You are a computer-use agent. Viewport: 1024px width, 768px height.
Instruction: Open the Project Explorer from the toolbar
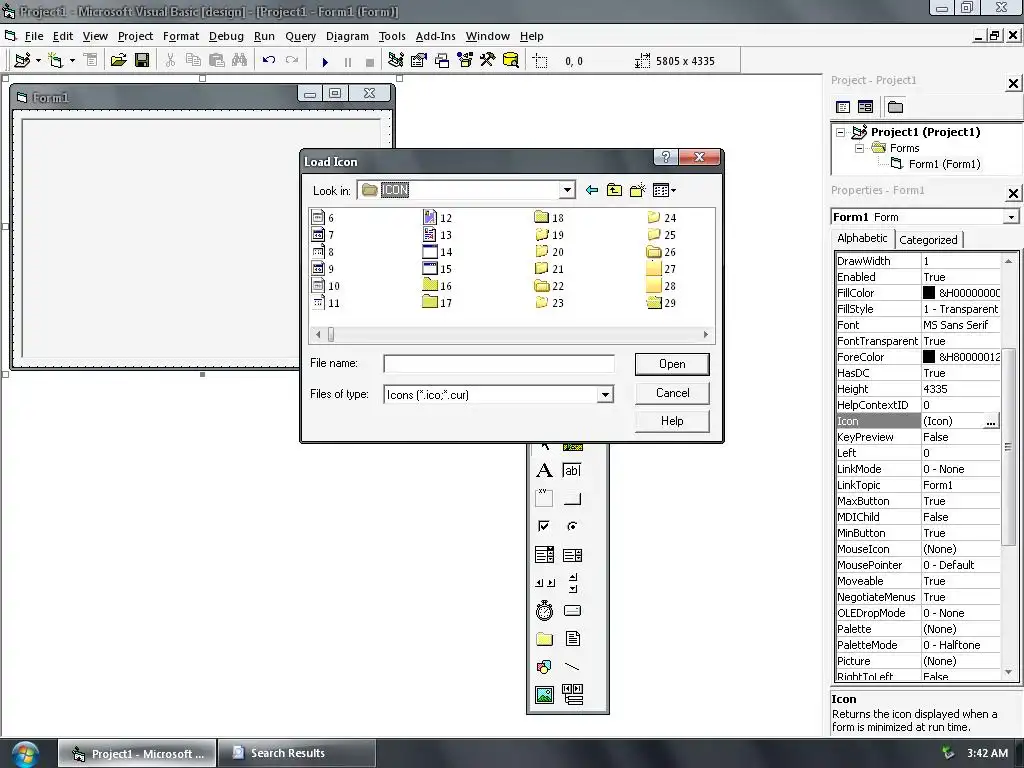click(395, 61)
